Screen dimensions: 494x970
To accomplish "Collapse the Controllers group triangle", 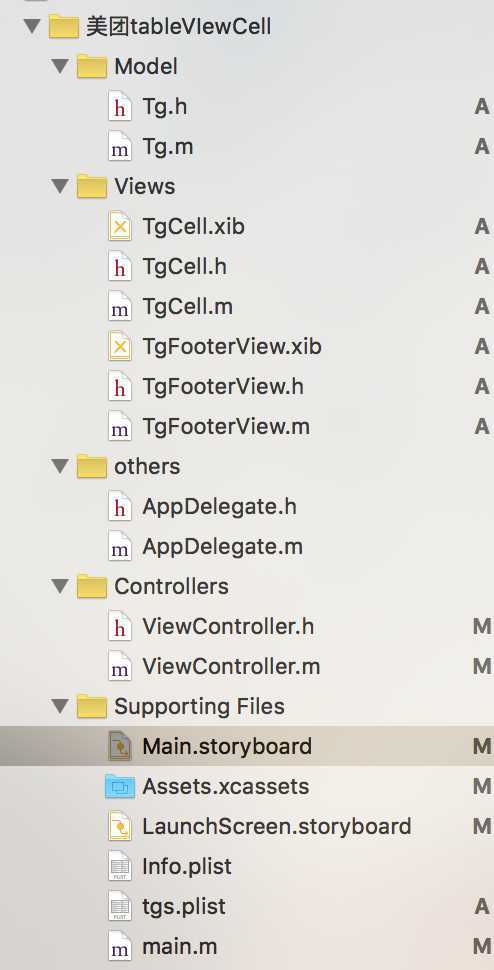I will click(60, 586).
